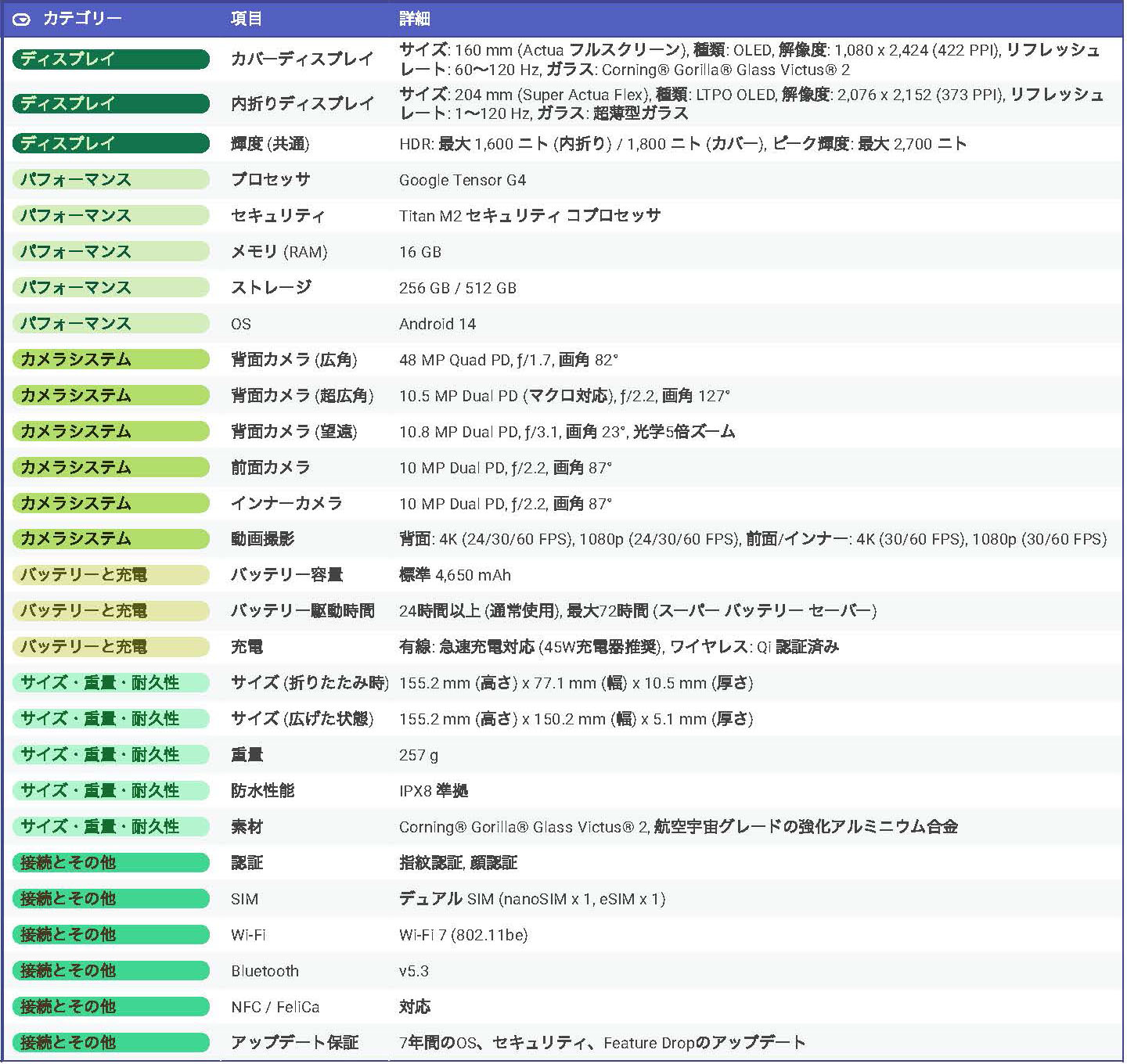This screenshot has width=1127, height=1064.
Task: Click ディスプレイ tag in 内折りディスプレイ row
Action: tap(111, 103)
